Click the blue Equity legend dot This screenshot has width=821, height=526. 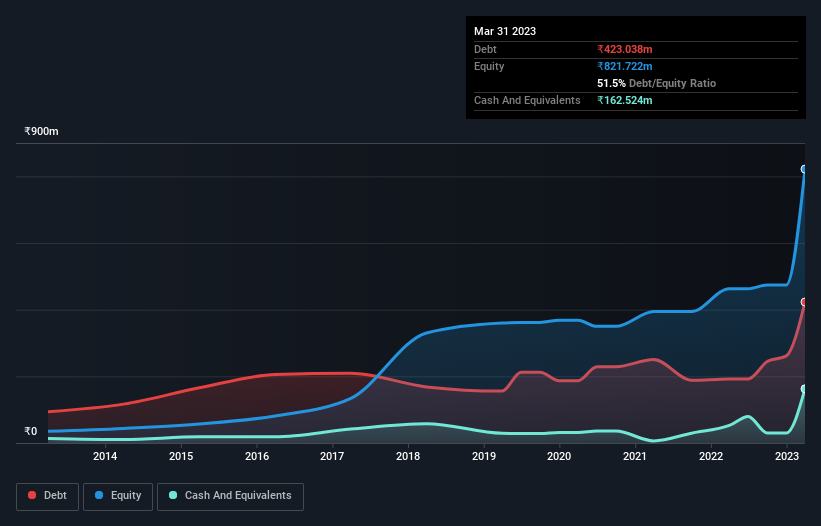[x=99, y=495]
